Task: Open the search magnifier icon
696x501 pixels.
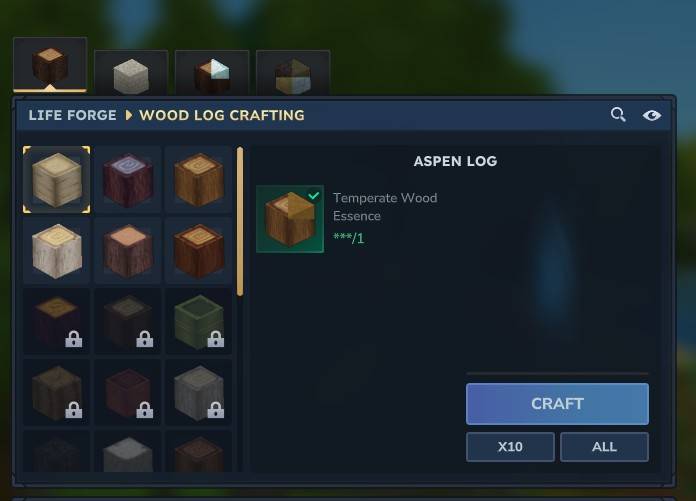Action: pos(618,115)
